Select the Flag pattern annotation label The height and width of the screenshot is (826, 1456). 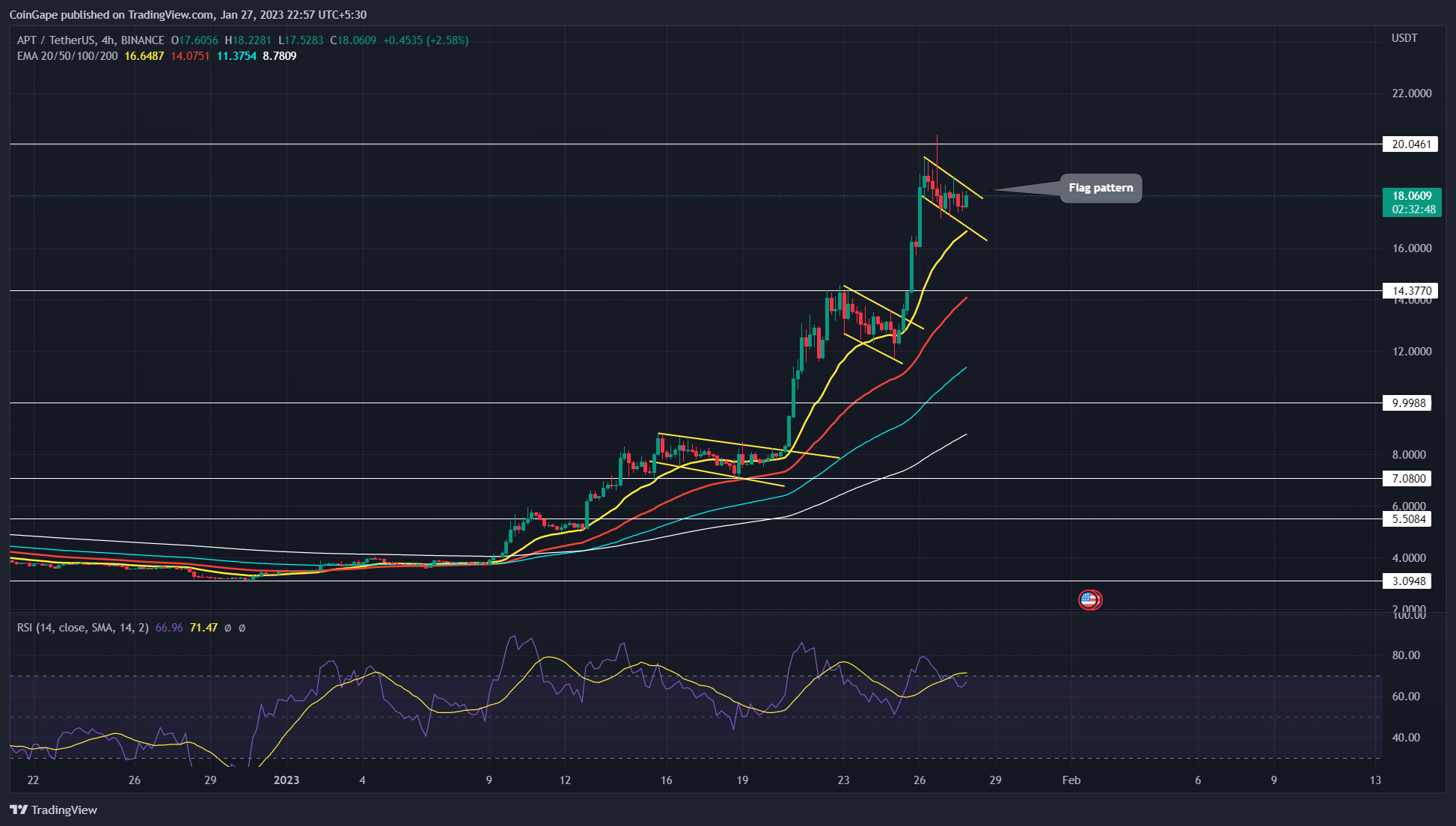coord(1101,188)
